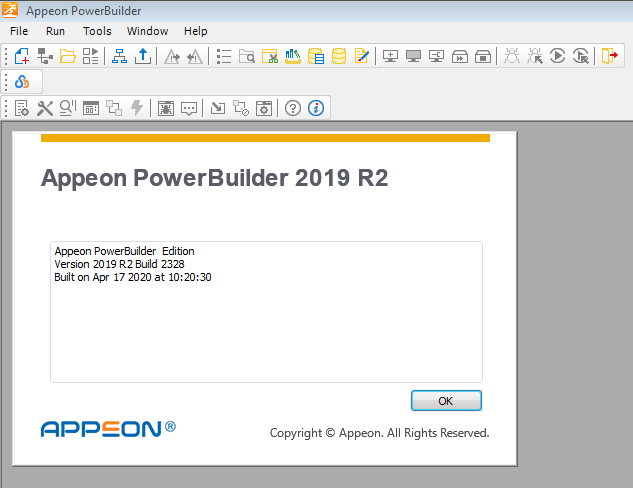Click the yellow Open folder icon
This screenshot has height=488, width=633.
[68, 56]
